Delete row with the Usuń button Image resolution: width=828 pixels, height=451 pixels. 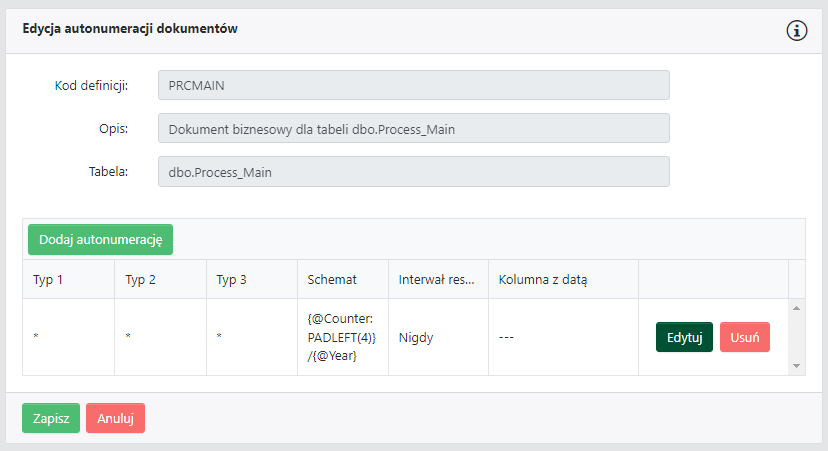[744, 337]
